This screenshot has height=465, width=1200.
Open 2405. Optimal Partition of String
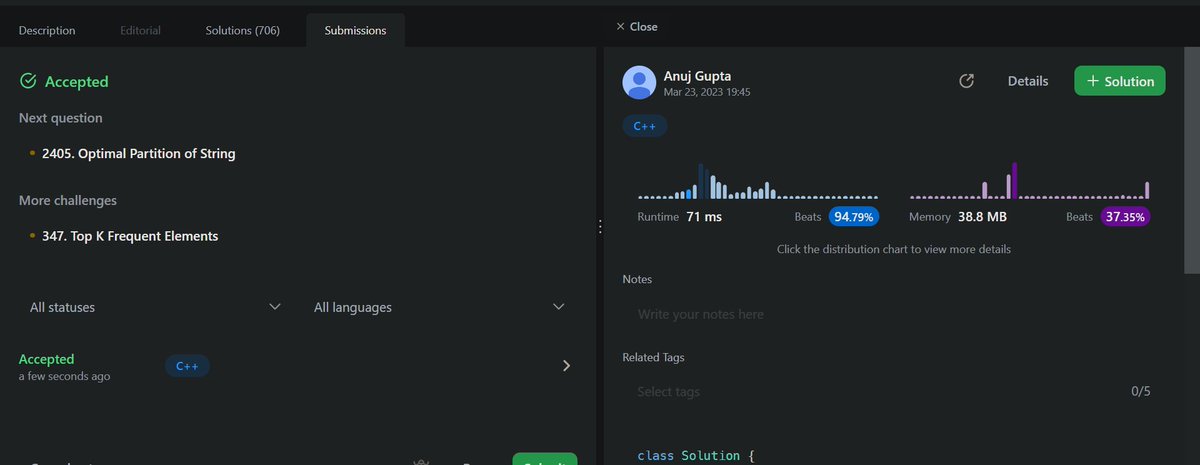[139, 154]
